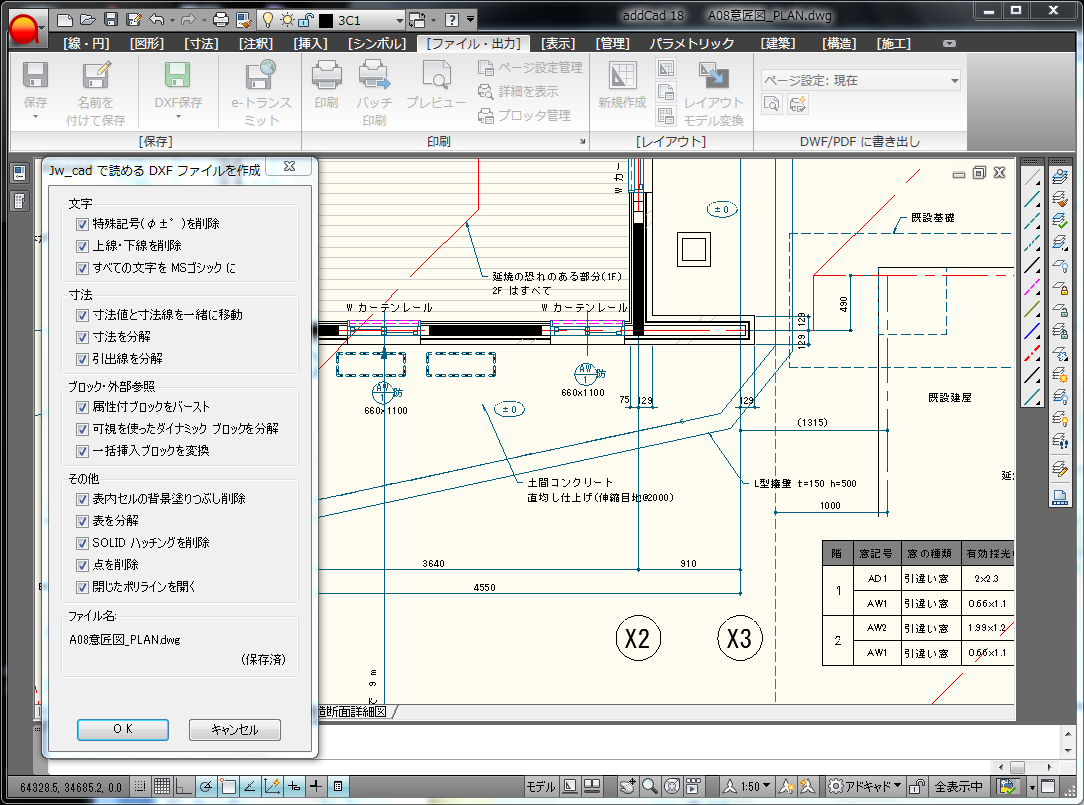Click the printer icon in quick access toolbar
The width and height of the screenshot is (1084, 805).
point(221,19)
